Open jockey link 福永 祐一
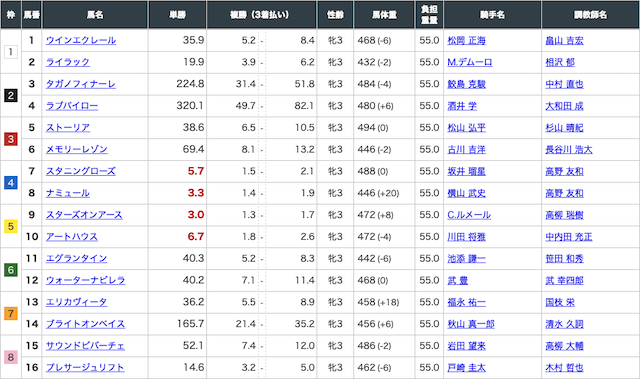The height and width of the screenshot is (379, 640). (x=467, y=302)
